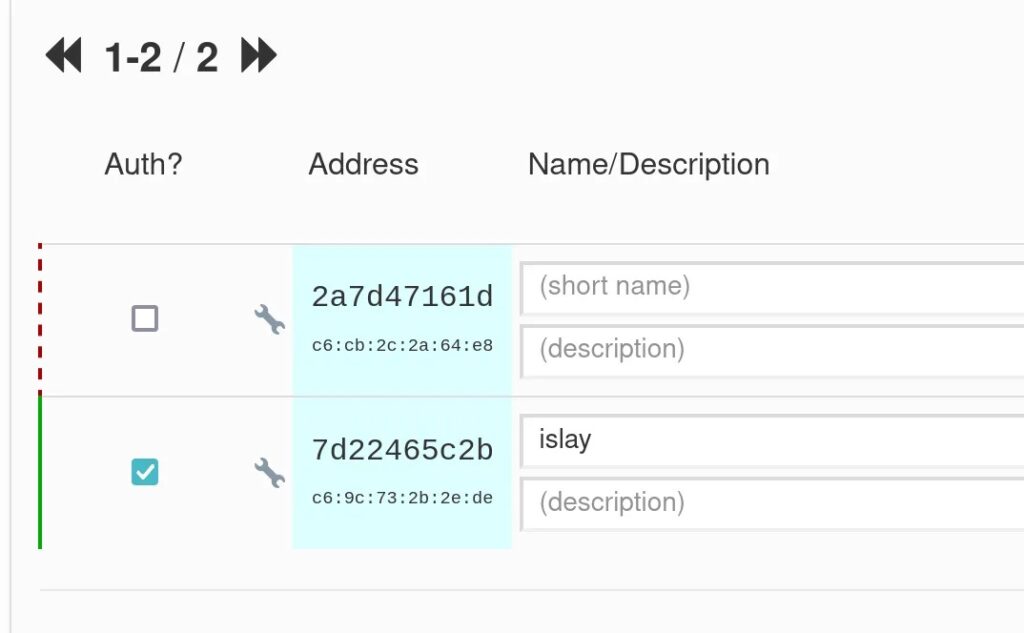1024x633 pixels.
Task: Go to next page of members
Action: [x=259, y=57]
